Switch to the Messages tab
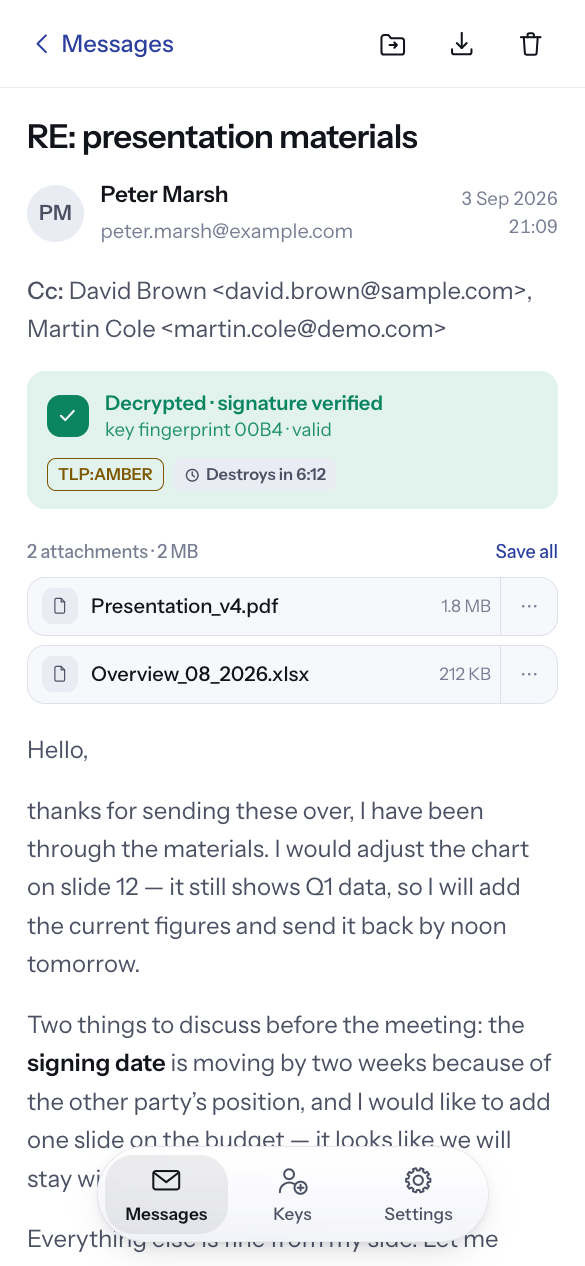 166,1195
